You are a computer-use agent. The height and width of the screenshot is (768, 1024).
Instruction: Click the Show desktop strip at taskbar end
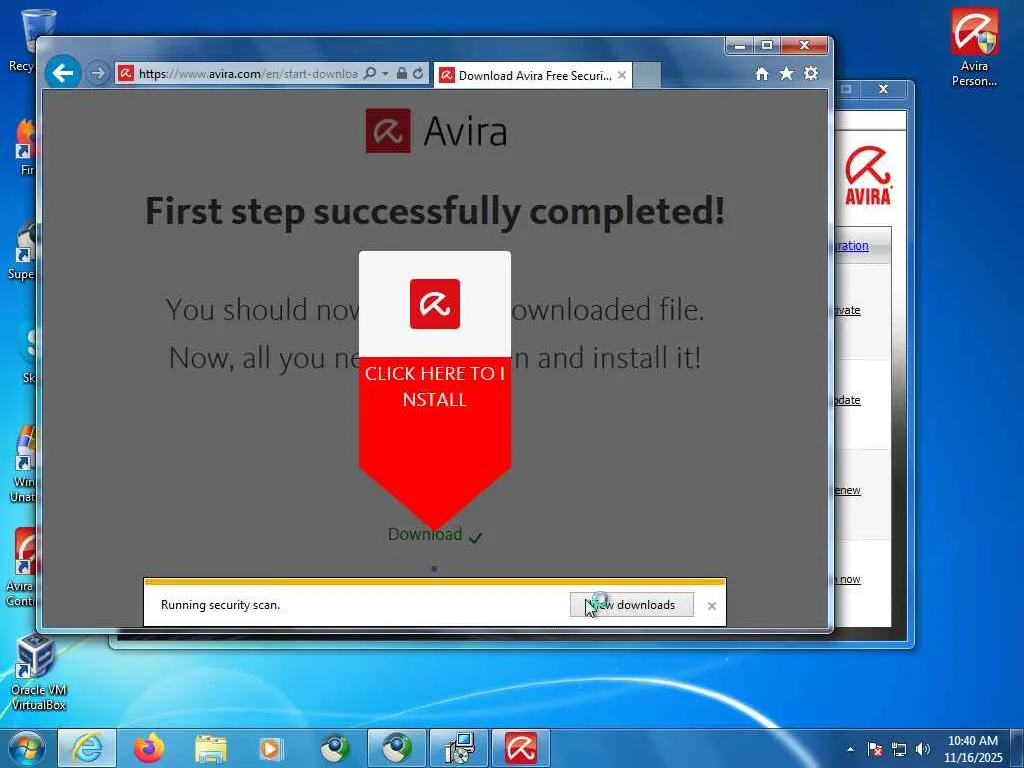click(1017, 748)
